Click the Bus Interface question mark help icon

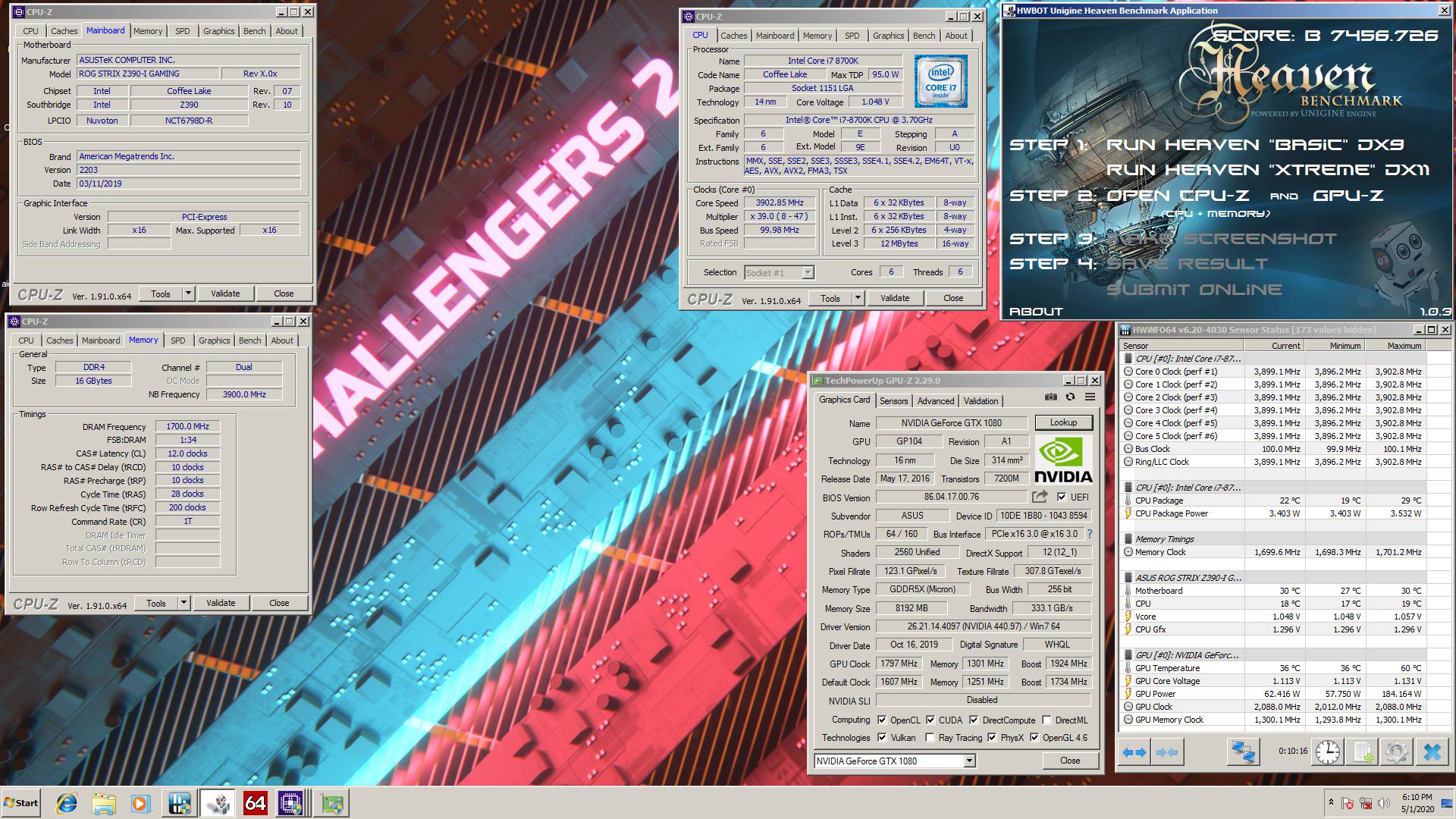pos(1090,534)
